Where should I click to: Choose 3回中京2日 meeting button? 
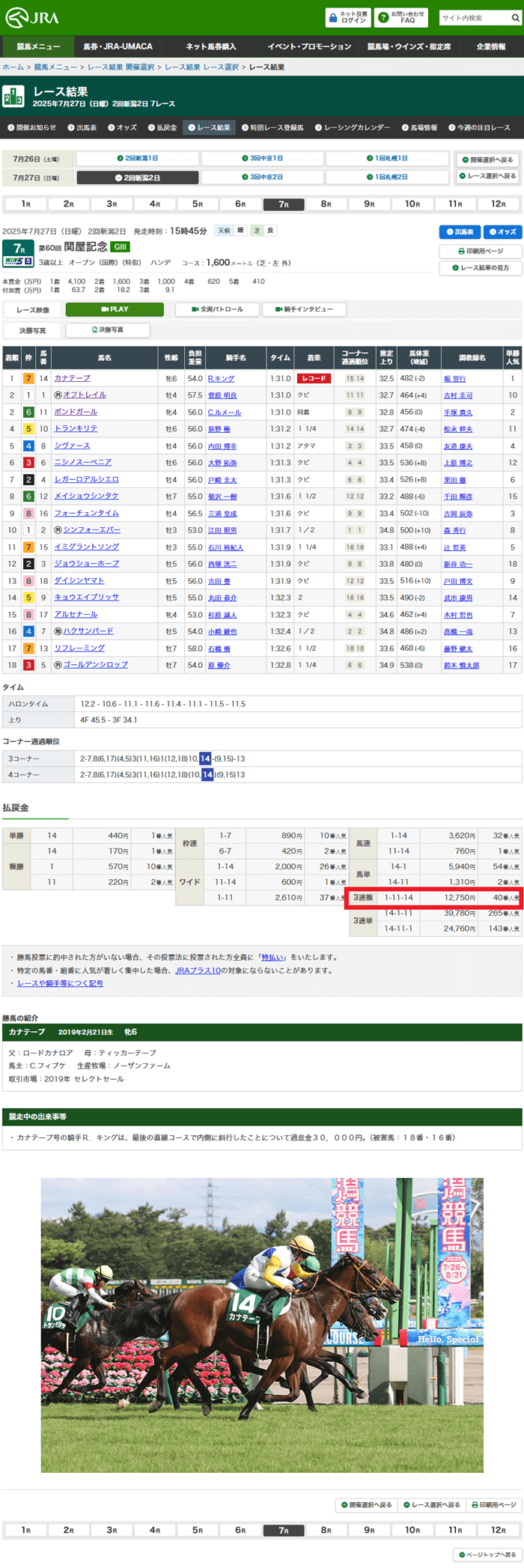click(263, 177)
